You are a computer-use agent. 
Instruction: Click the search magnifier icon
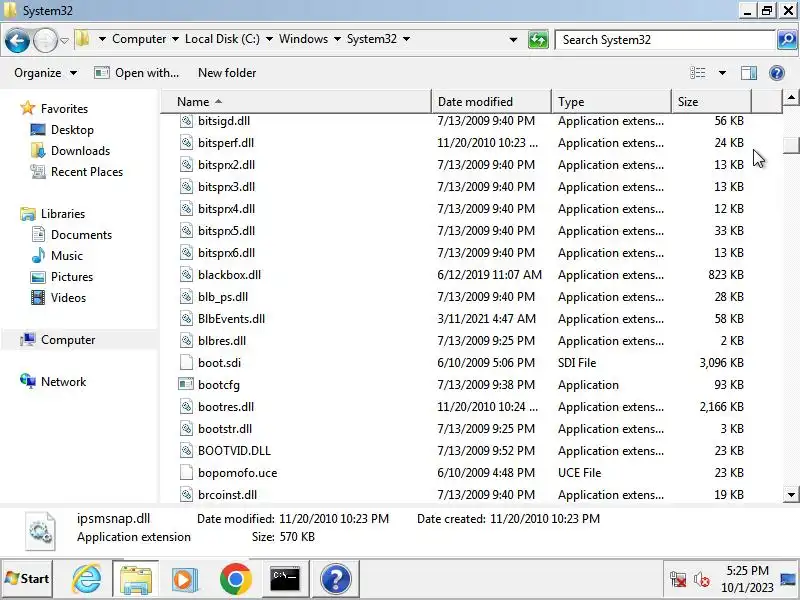(x=787, y=39)
